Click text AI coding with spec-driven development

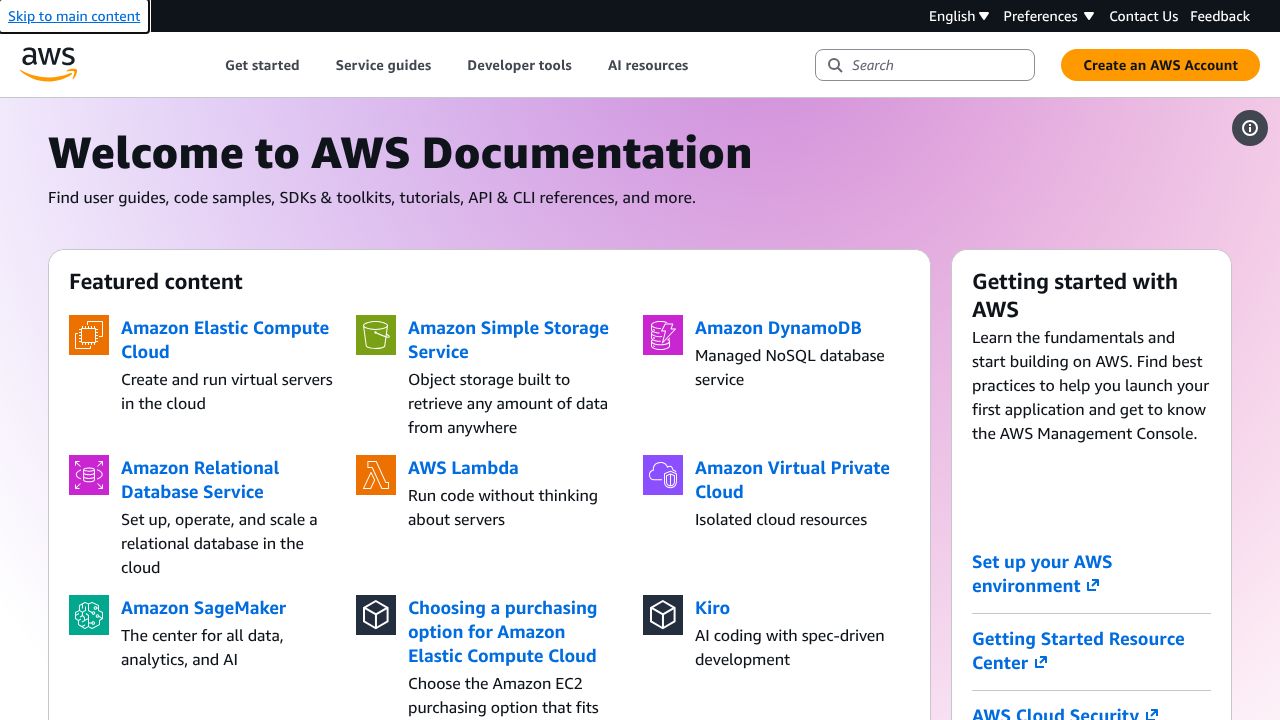click(790, 648)
